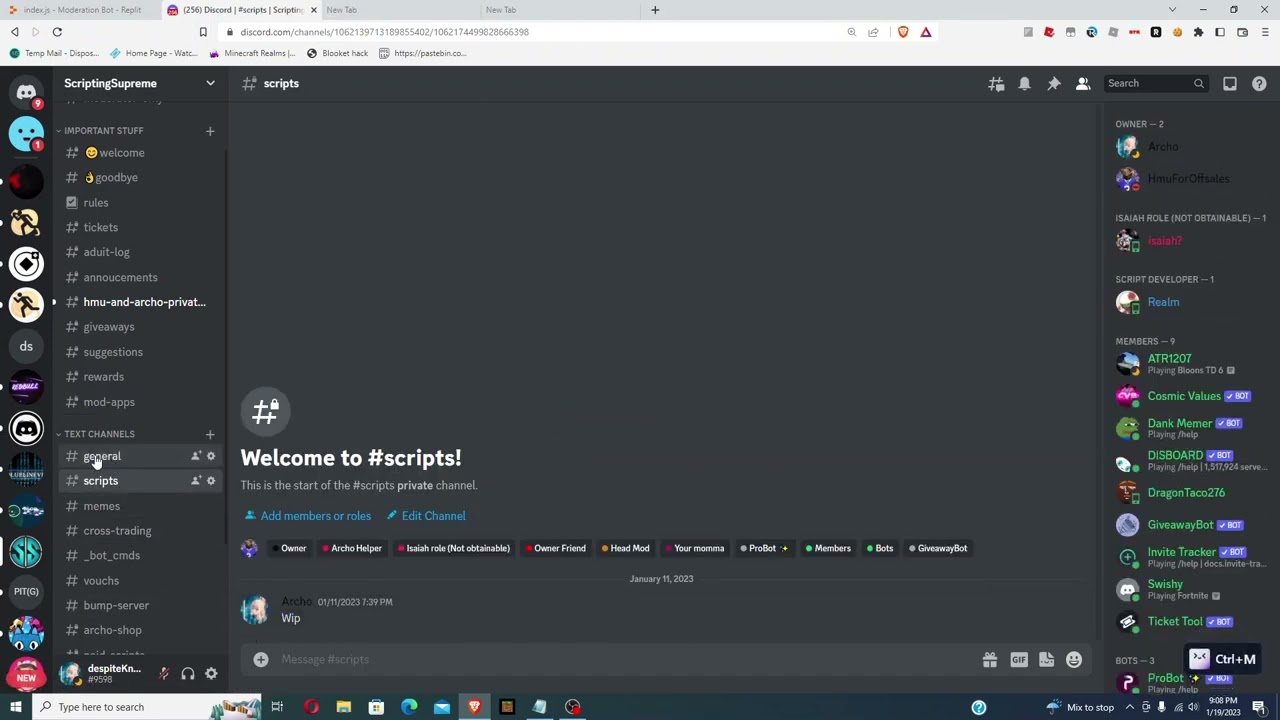Open File Explorer from taskbar
Image resolution: width=1280 pixels, height=720 pixels.
tap(343, 707)
